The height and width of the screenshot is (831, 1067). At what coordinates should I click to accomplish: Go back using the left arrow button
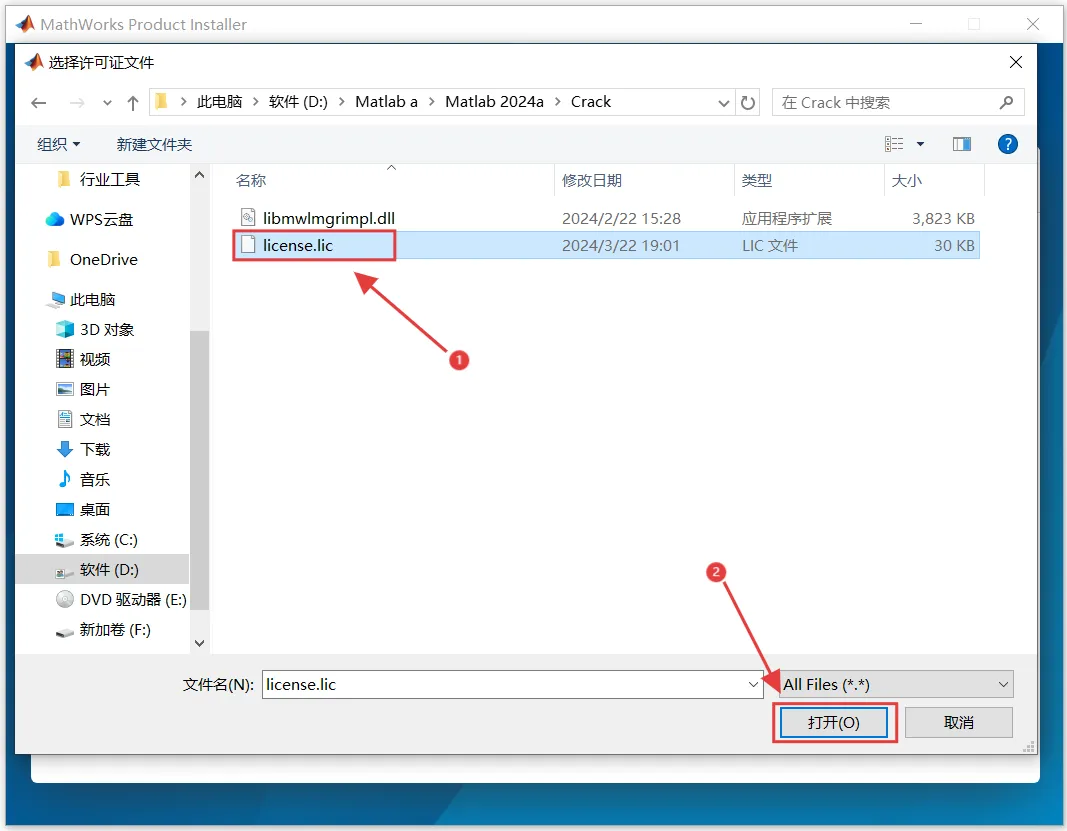pos(39,103)
